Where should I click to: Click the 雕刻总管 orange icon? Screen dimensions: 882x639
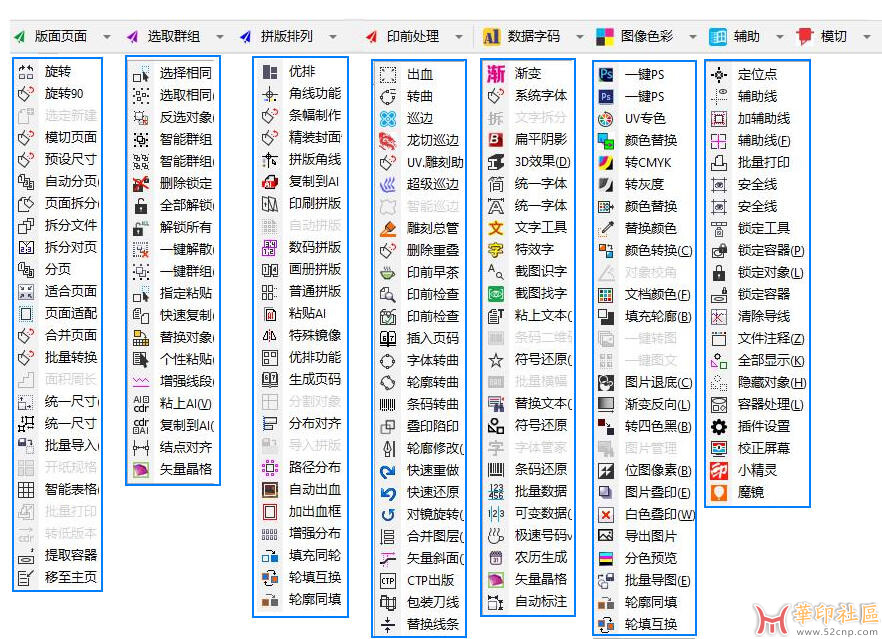pos(388,228)
